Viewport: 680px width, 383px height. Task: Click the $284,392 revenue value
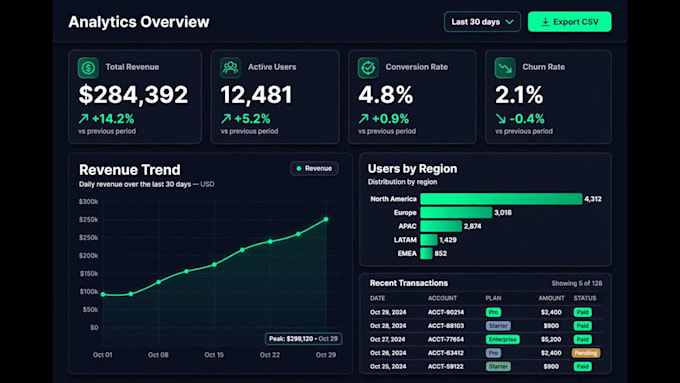[x=133, y=95]
